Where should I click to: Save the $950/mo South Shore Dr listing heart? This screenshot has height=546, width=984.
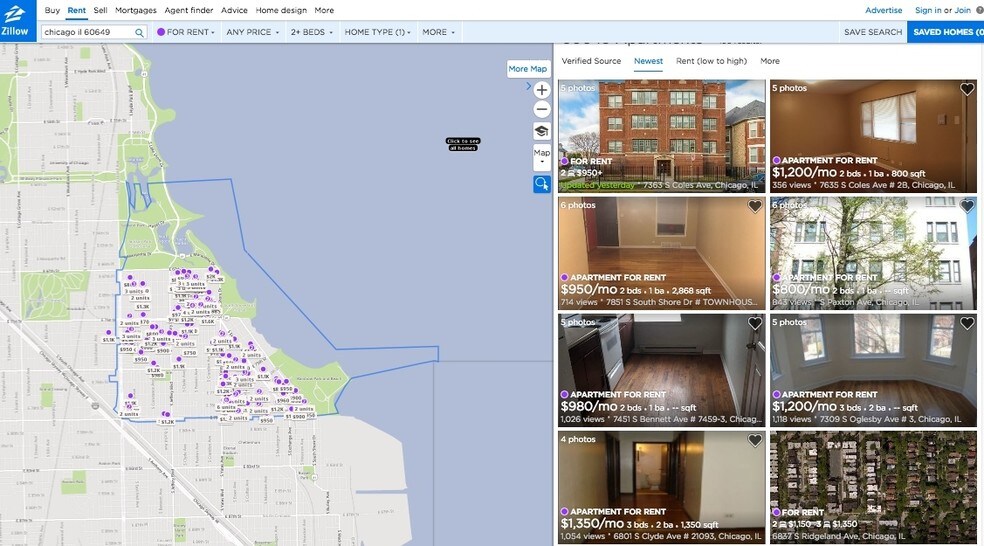[x=755, y=206]
